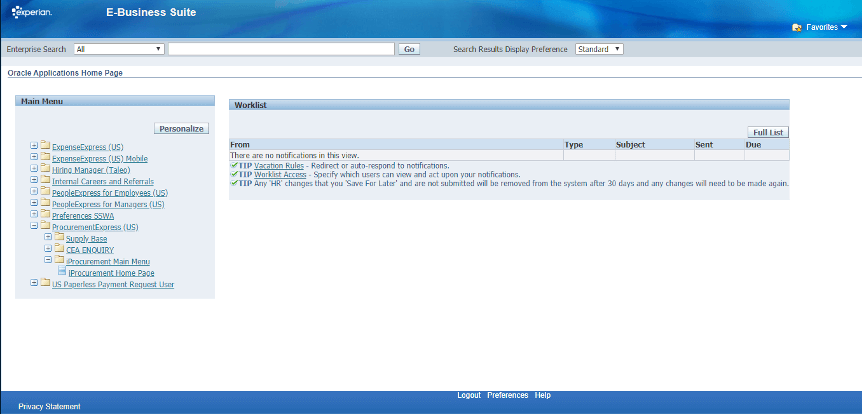Click the Hiring Manager (Taleo) folder icon
The image size is (862, 414).
click(x=45, y=169)
